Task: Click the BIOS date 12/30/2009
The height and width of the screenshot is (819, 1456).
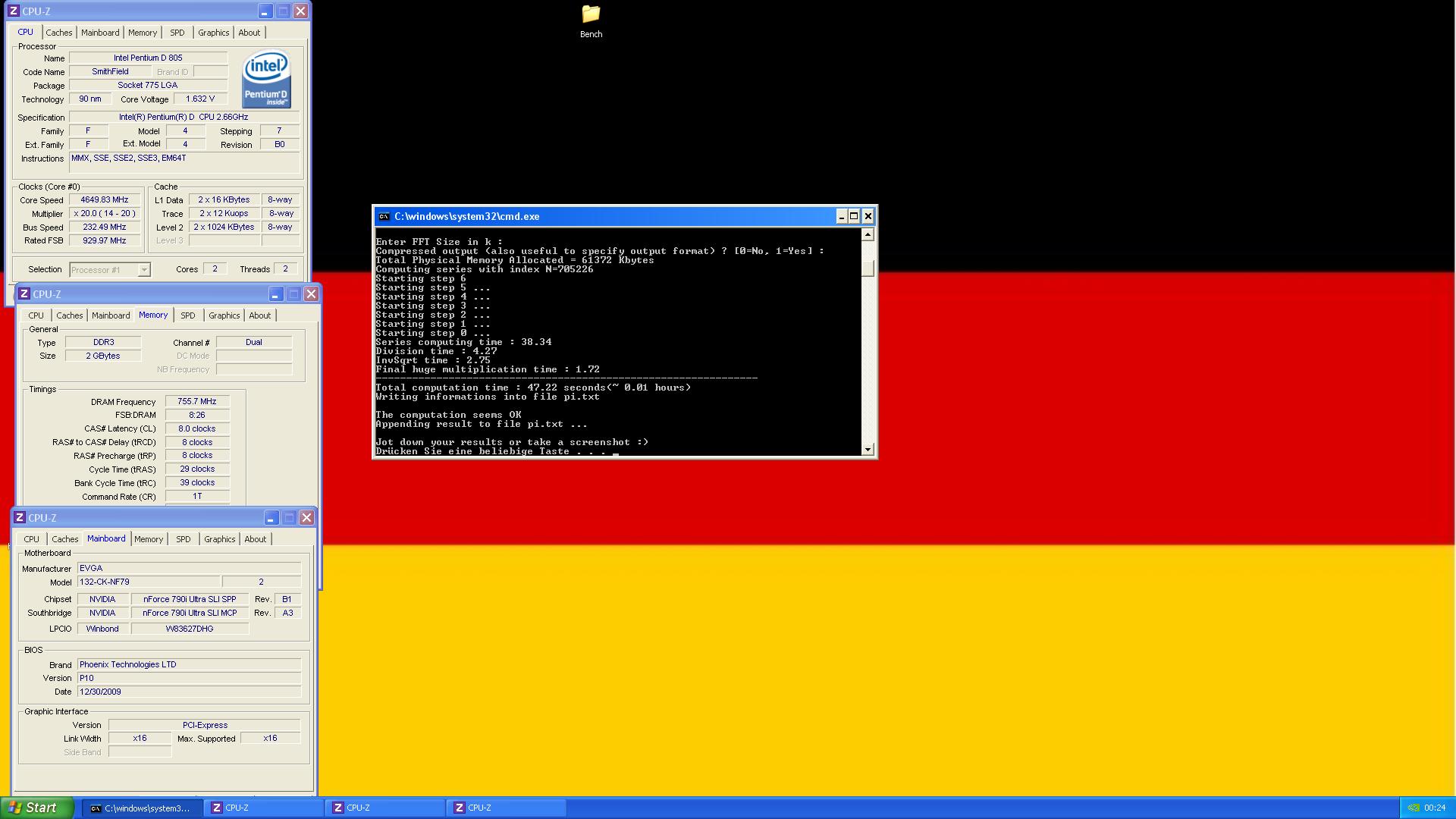Action: (x=189, y=692)
